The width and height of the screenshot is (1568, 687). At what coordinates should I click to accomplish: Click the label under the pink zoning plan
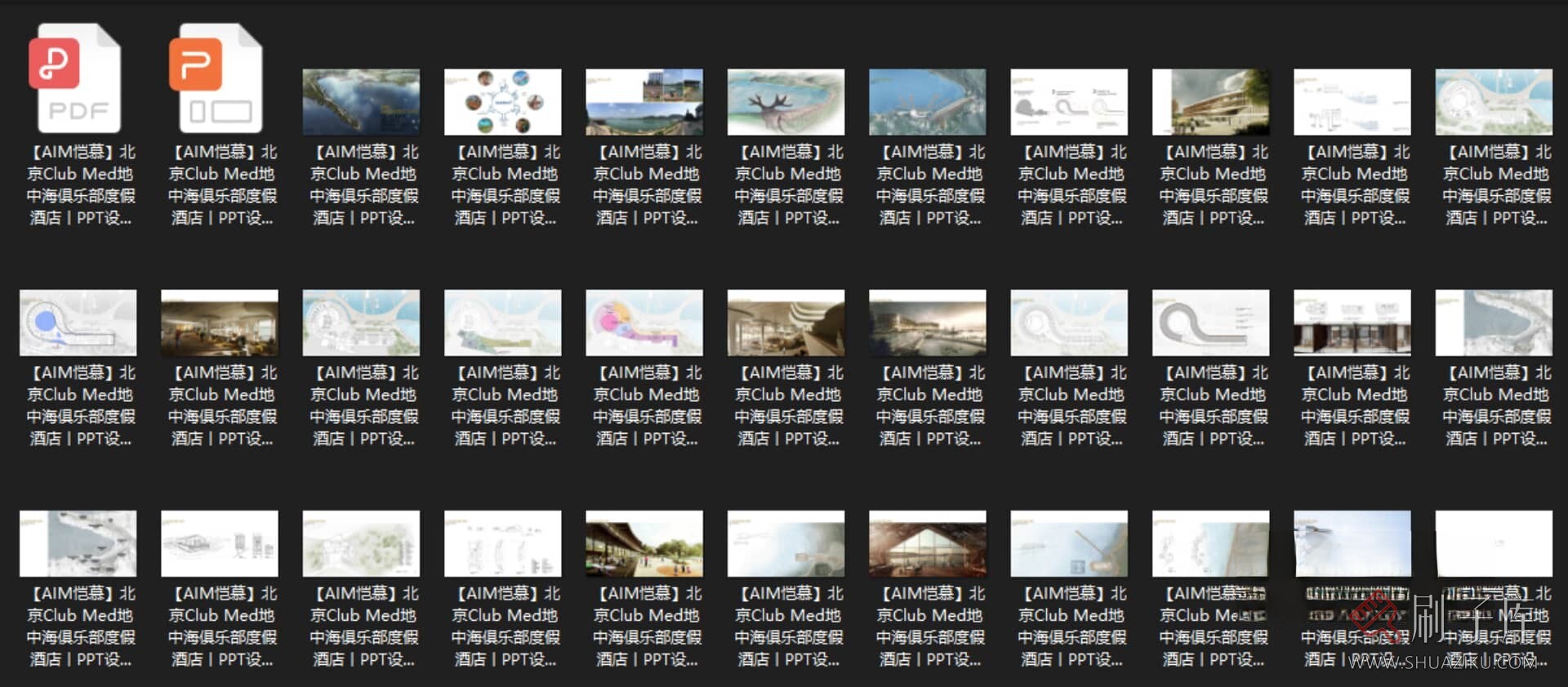tap(647, 405)
